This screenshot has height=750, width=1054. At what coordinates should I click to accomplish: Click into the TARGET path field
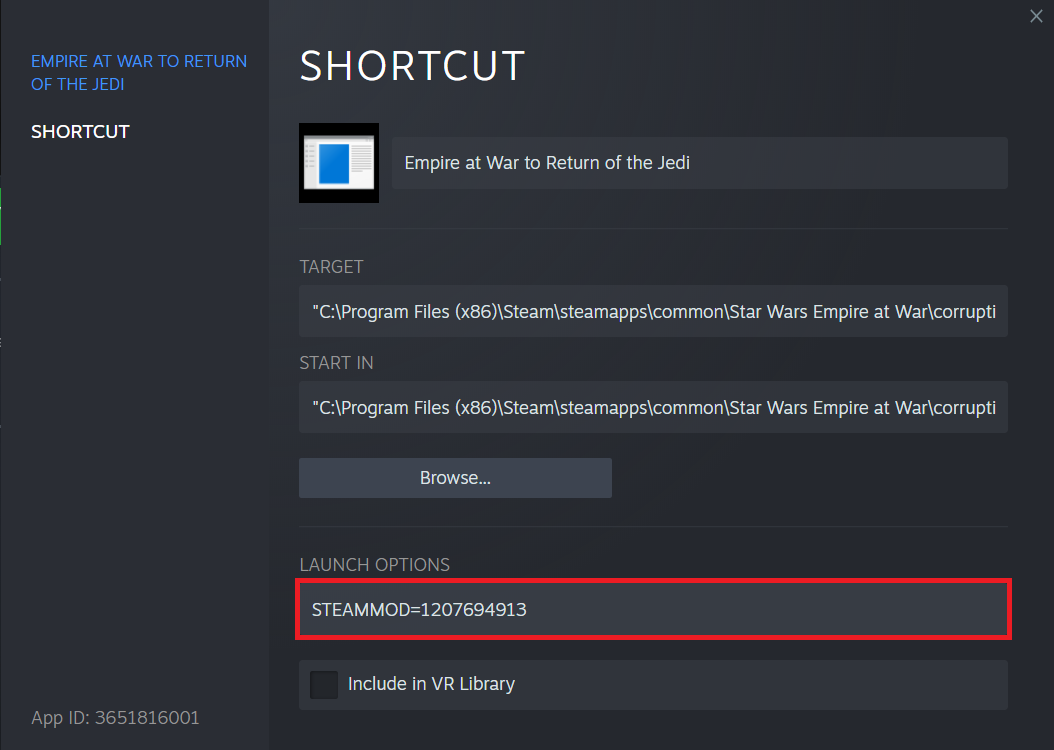click(x=653, y=311)
